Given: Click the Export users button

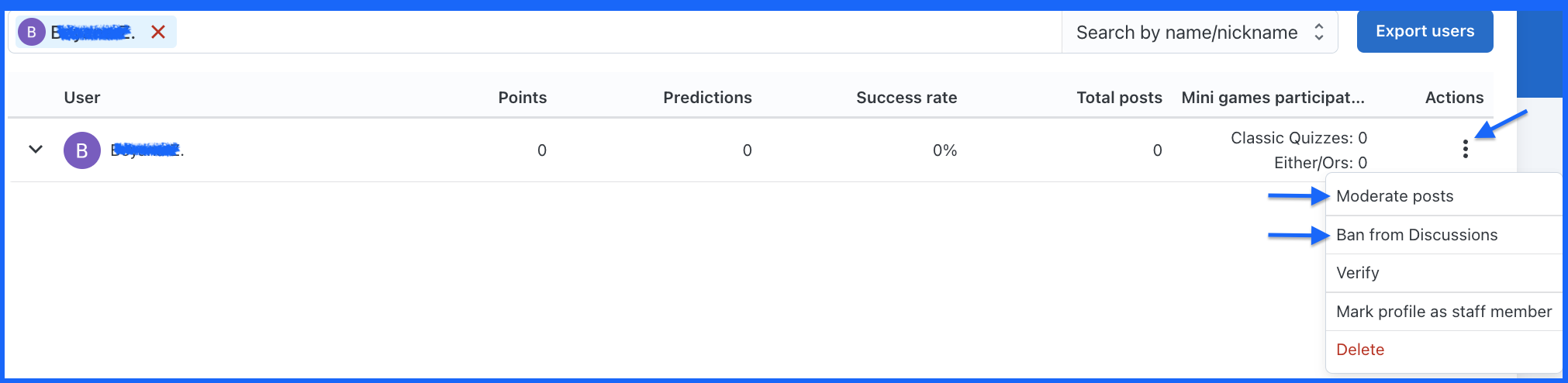Looking at the screenshot, I should pos(1425,31).
